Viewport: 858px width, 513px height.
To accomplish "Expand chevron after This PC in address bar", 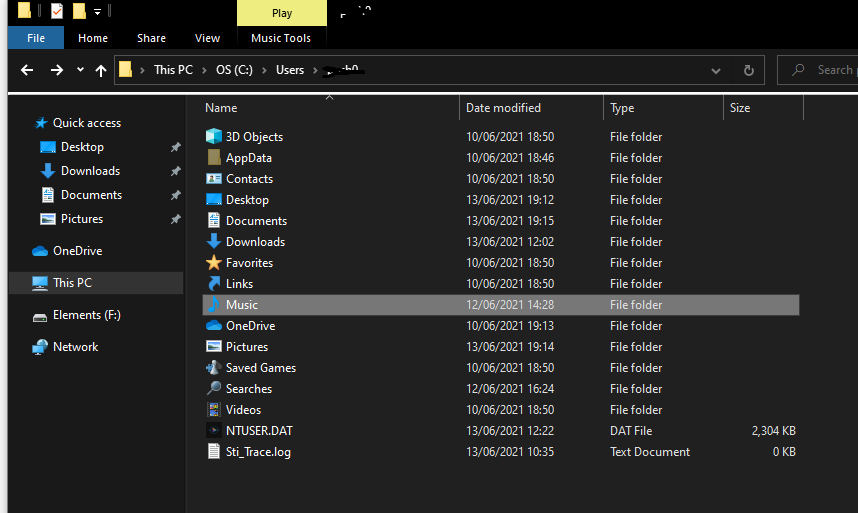I will click(x=204, y=70).
